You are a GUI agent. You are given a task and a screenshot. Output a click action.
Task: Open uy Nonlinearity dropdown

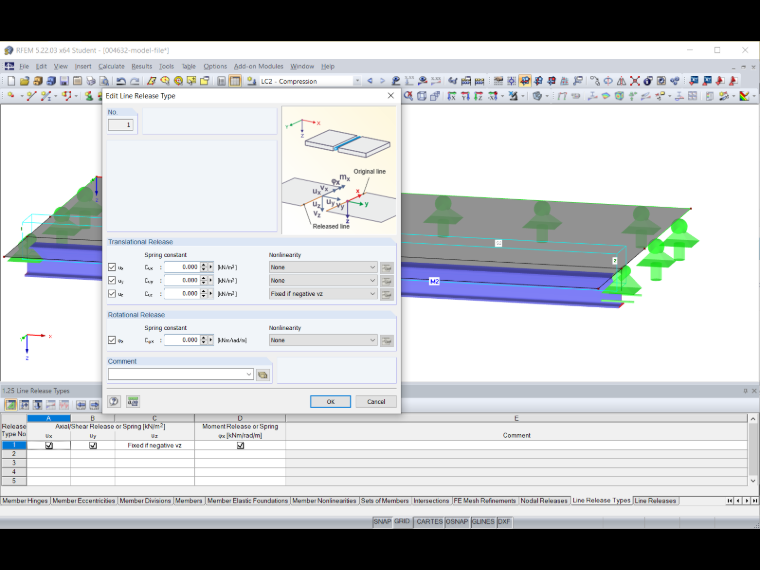click(x=323, y=280)
